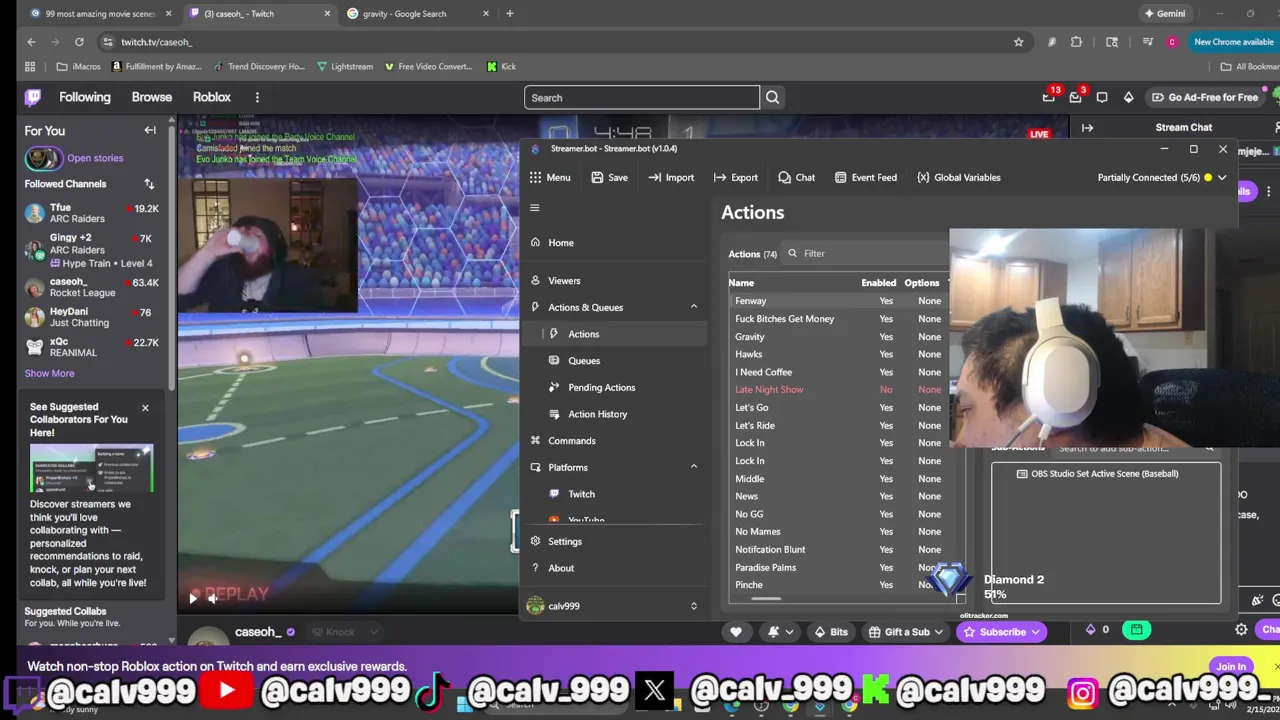Click the Twitch Search field

coord(642,98)
